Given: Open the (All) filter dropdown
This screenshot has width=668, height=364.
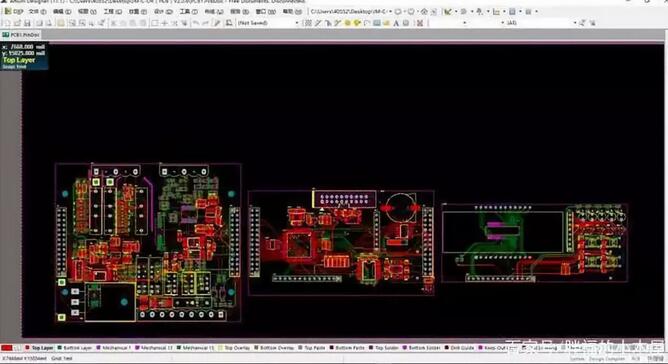Looking at the screenshot, I should pos(575,23).
